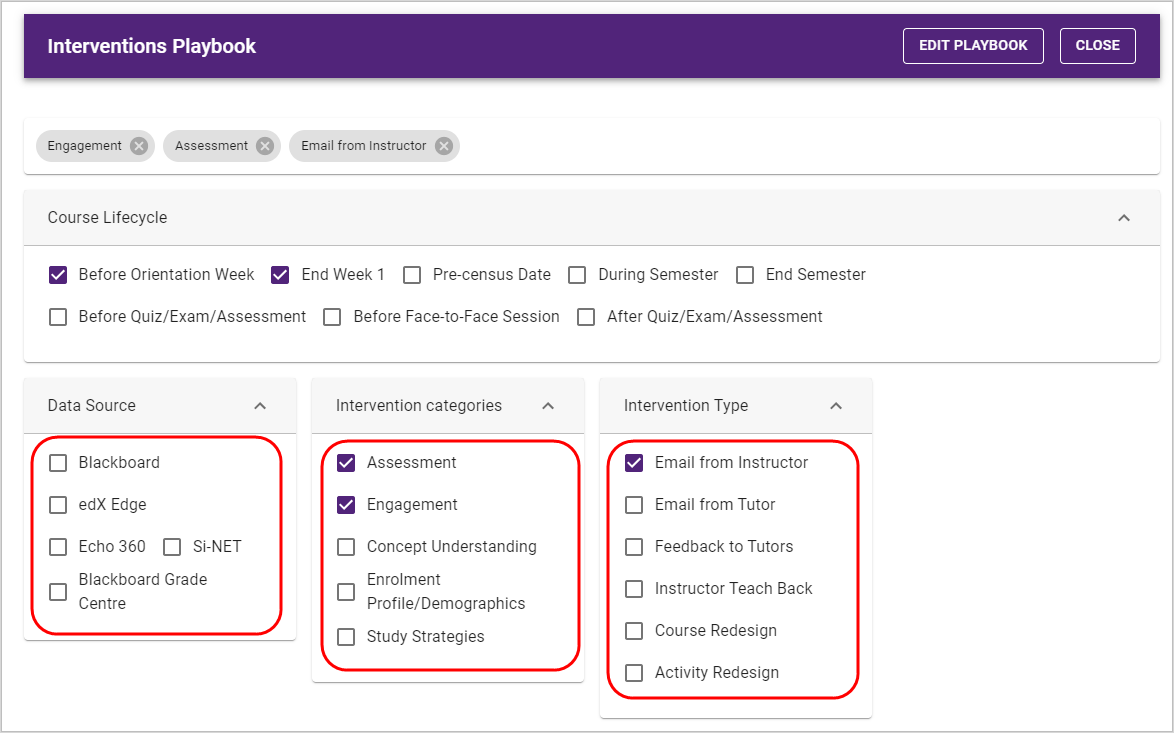Viewport: 1174px width, 733px height.
Task: Enable the Study Strategies checkbox
Action: (346, 636)
